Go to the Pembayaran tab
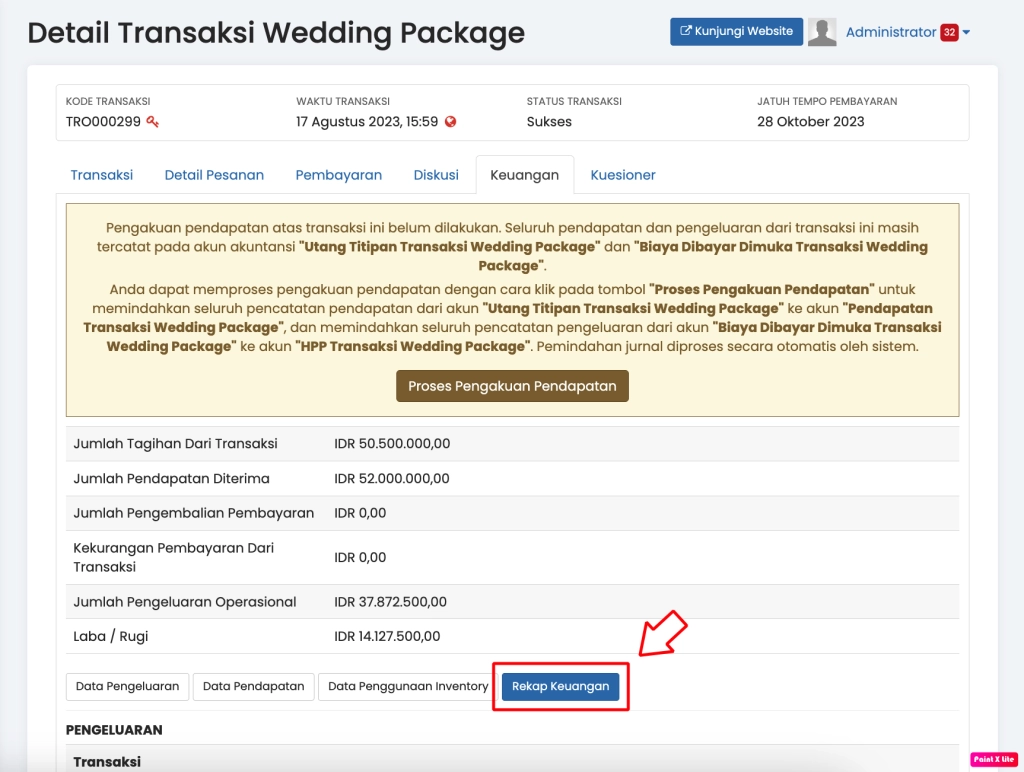This screenshot has height=772, width=1024. pyautogui.click(x=338, y=175)
